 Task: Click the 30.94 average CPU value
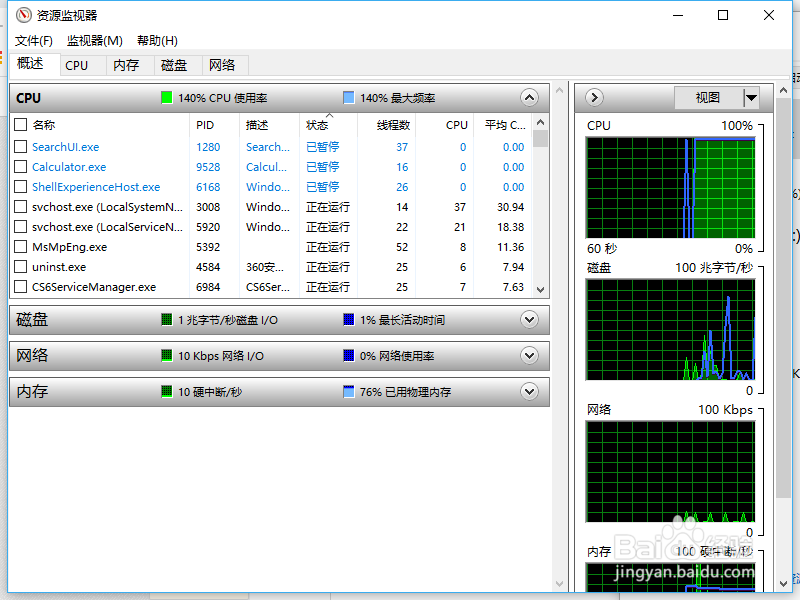[511, 207]
